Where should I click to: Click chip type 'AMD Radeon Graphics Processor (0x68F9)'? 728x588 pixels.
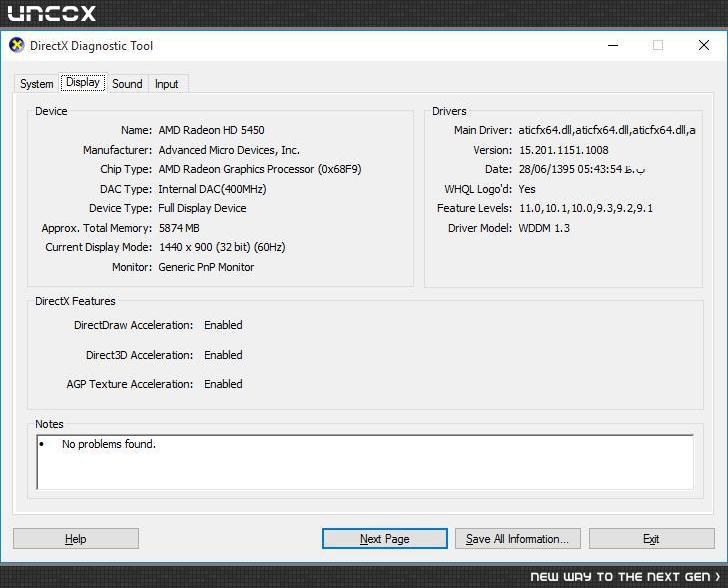[260, 169]
